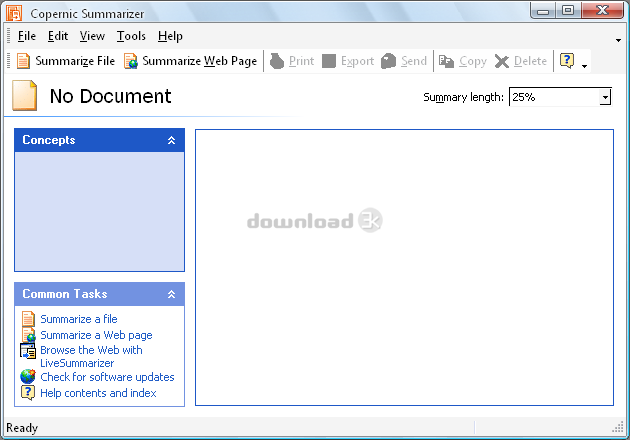
Task: Collapse the Concepts panel
Action: click(172, 140)
